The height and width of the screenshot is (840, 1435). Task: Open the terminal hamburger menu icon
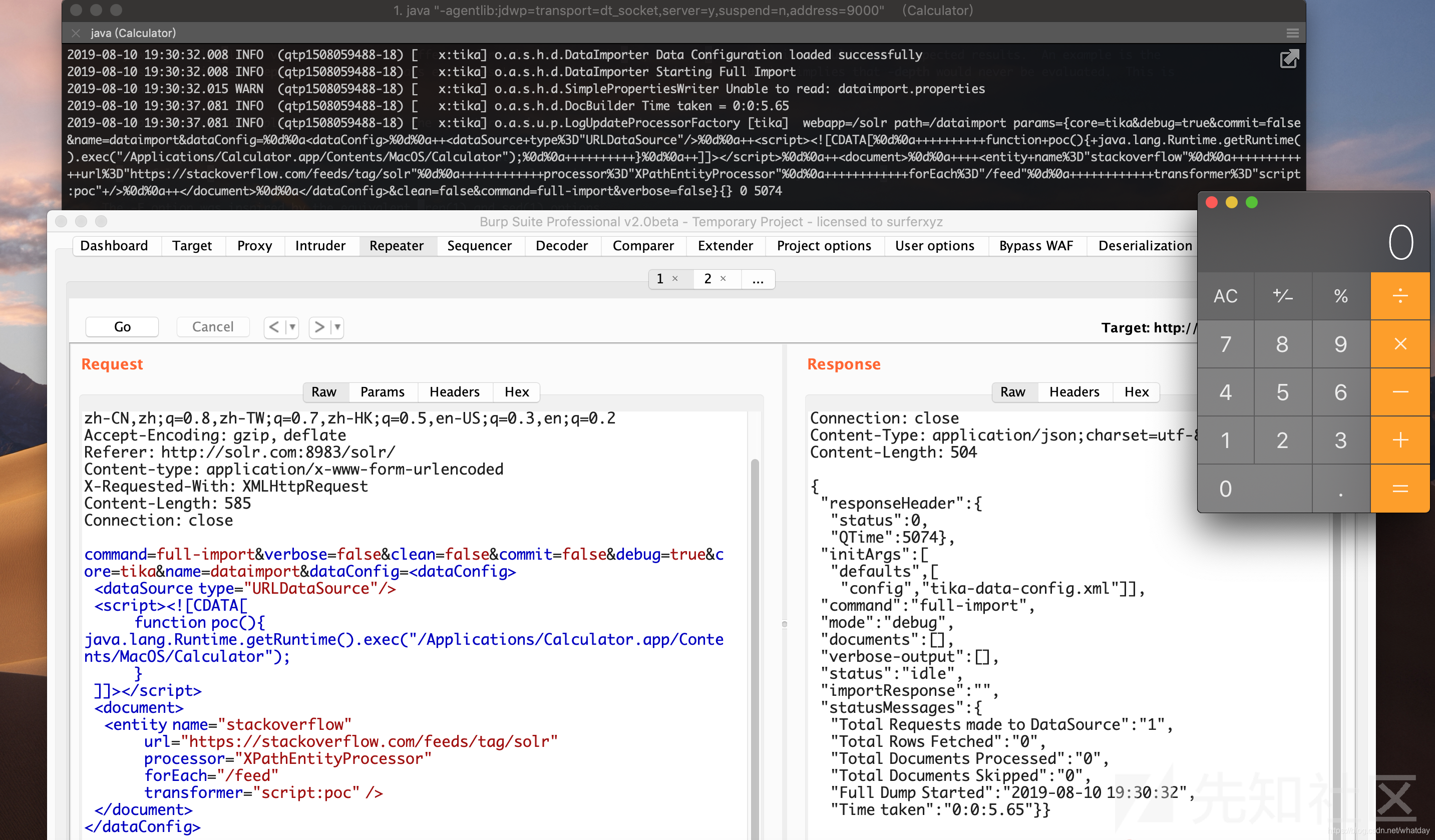click(x=1293, y=33)
